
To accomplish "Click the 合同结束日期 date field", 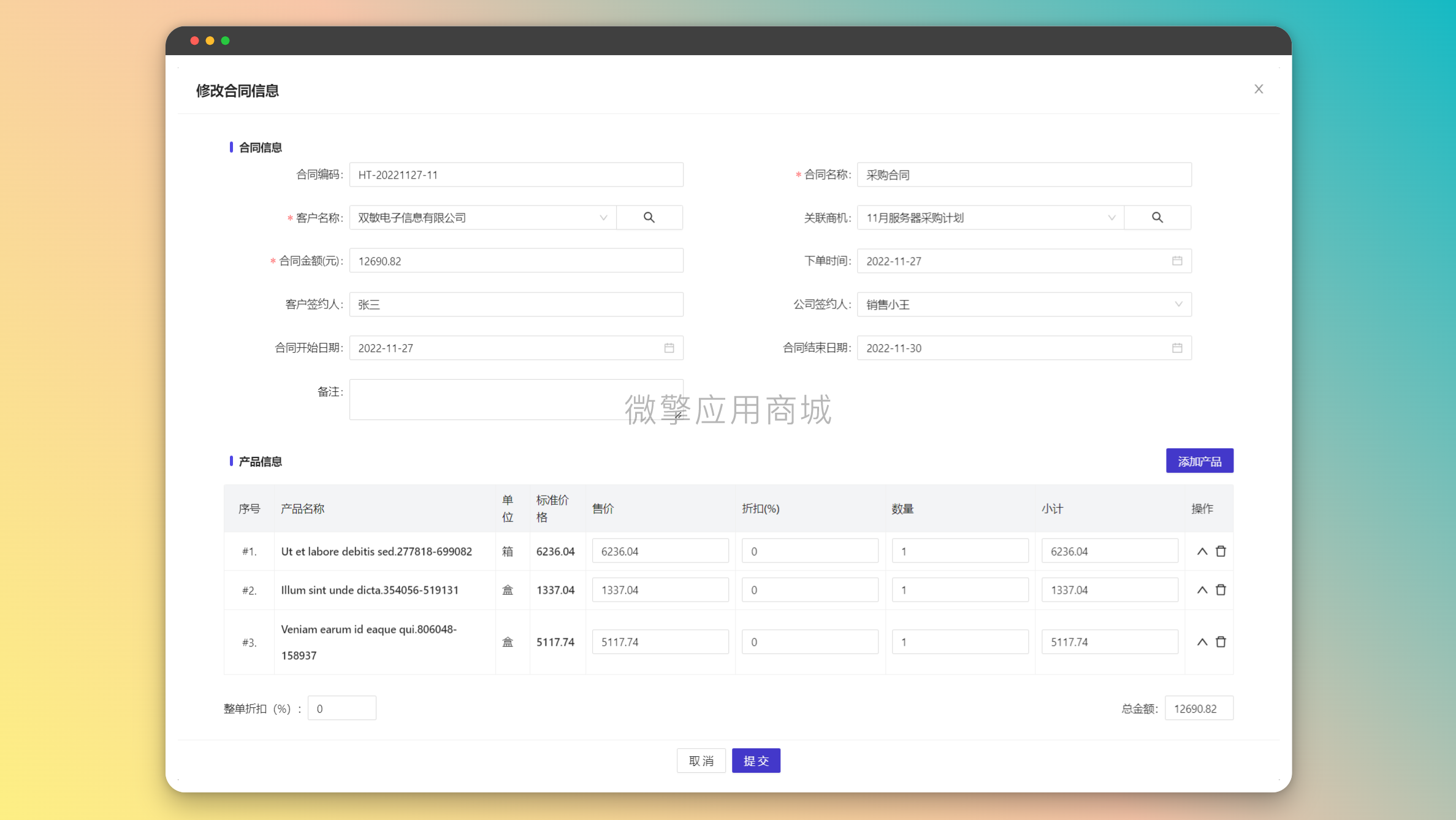I will [x=1024, y=348].
